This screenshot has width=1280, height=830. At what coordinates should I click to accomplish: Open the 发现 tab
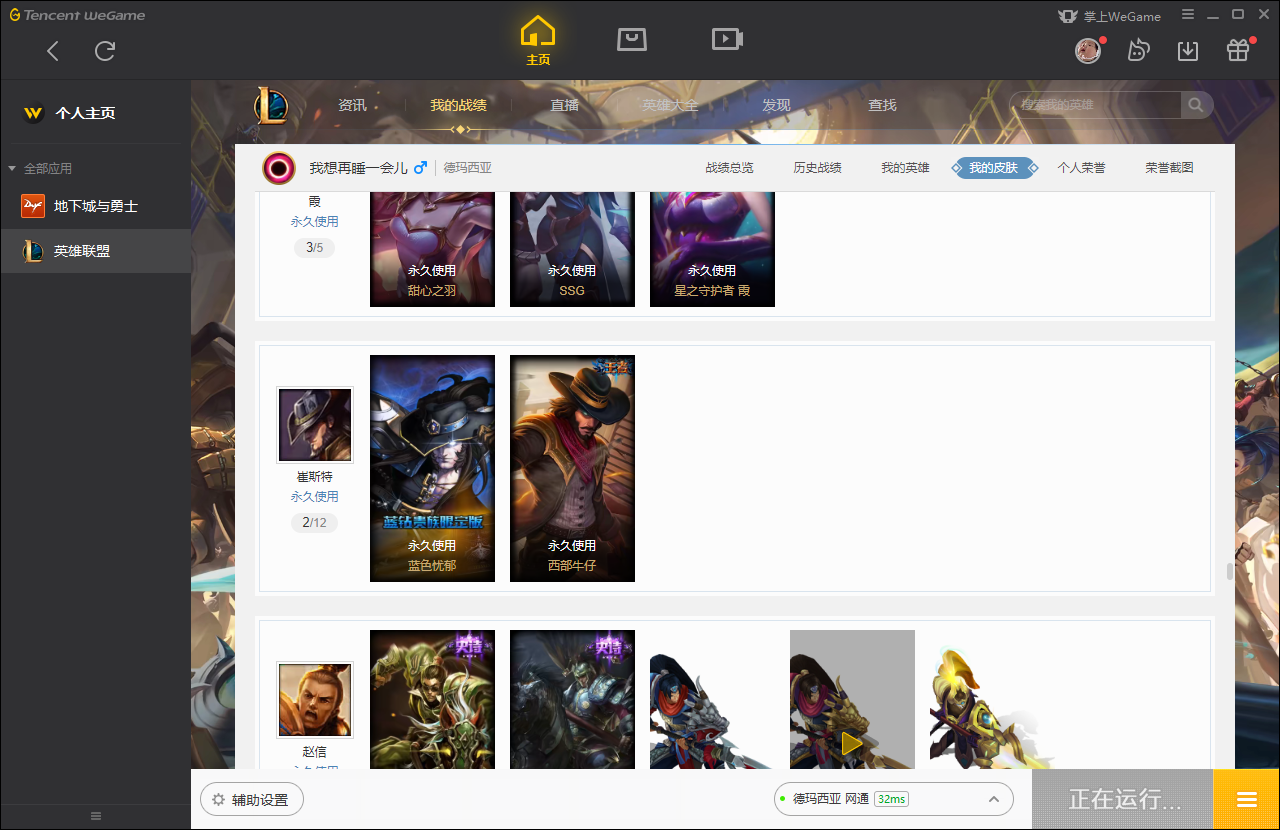[x=776, y=105]
